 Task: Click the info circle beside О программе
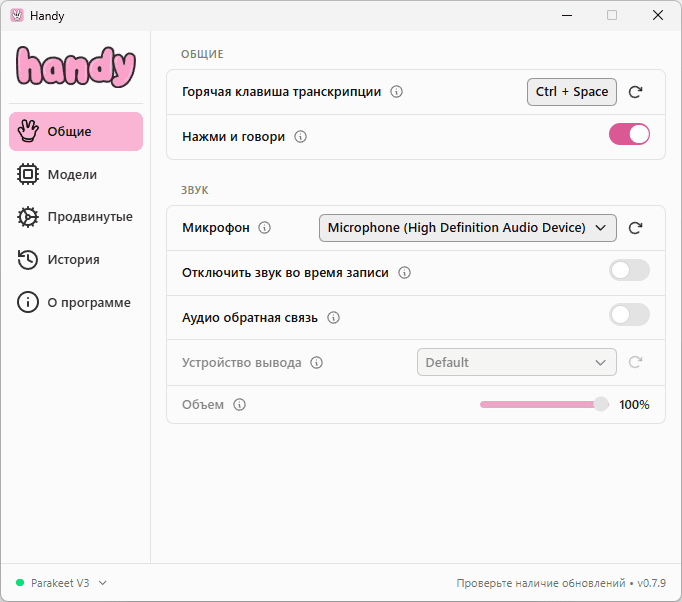pos(28,302)
